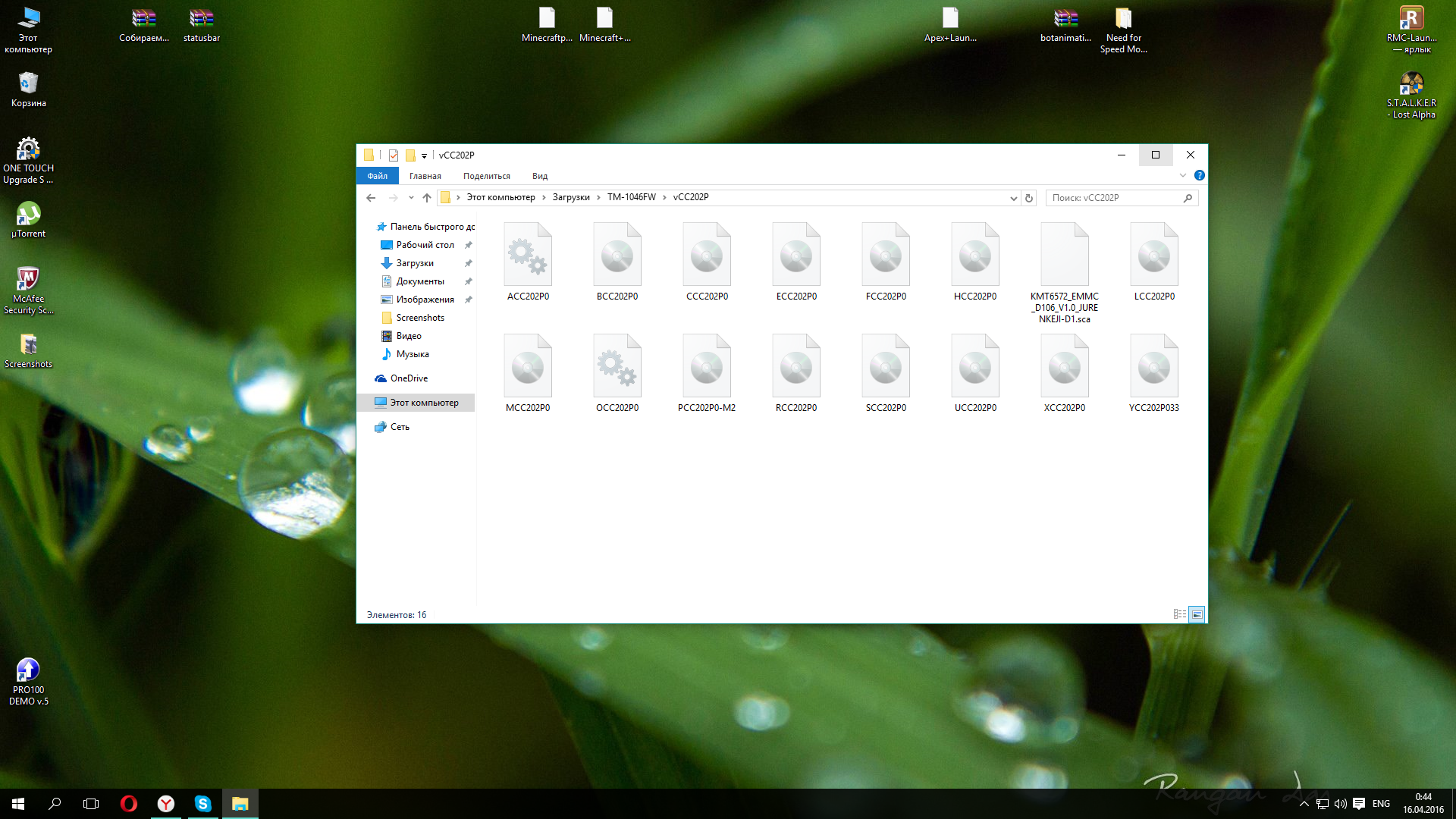
Task: Expand the address bar history dropdown
Action: 1013,198
